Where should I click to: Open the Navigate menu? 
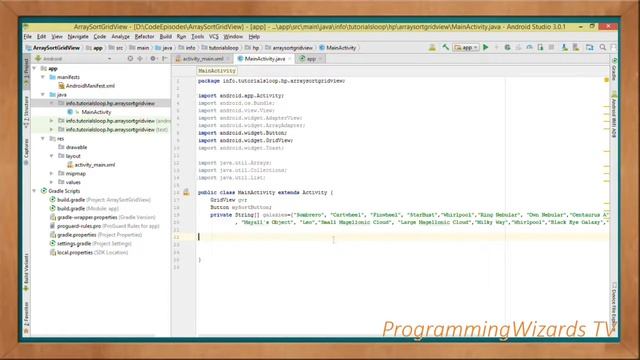(78, 37)
